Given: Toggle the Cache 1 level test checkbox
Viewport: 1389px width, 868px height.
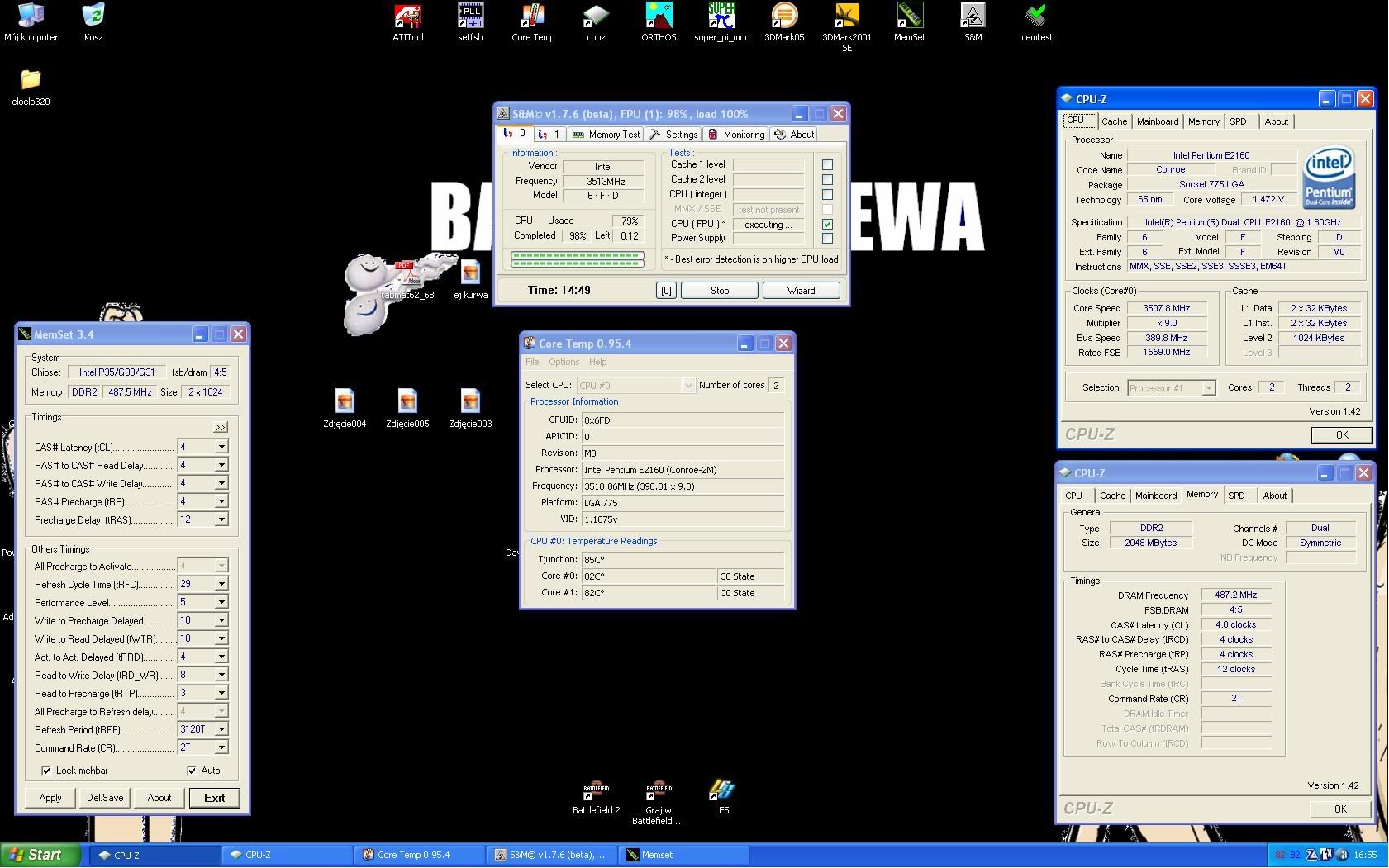Looking at the screenshot, I should [x=827, y=164].
